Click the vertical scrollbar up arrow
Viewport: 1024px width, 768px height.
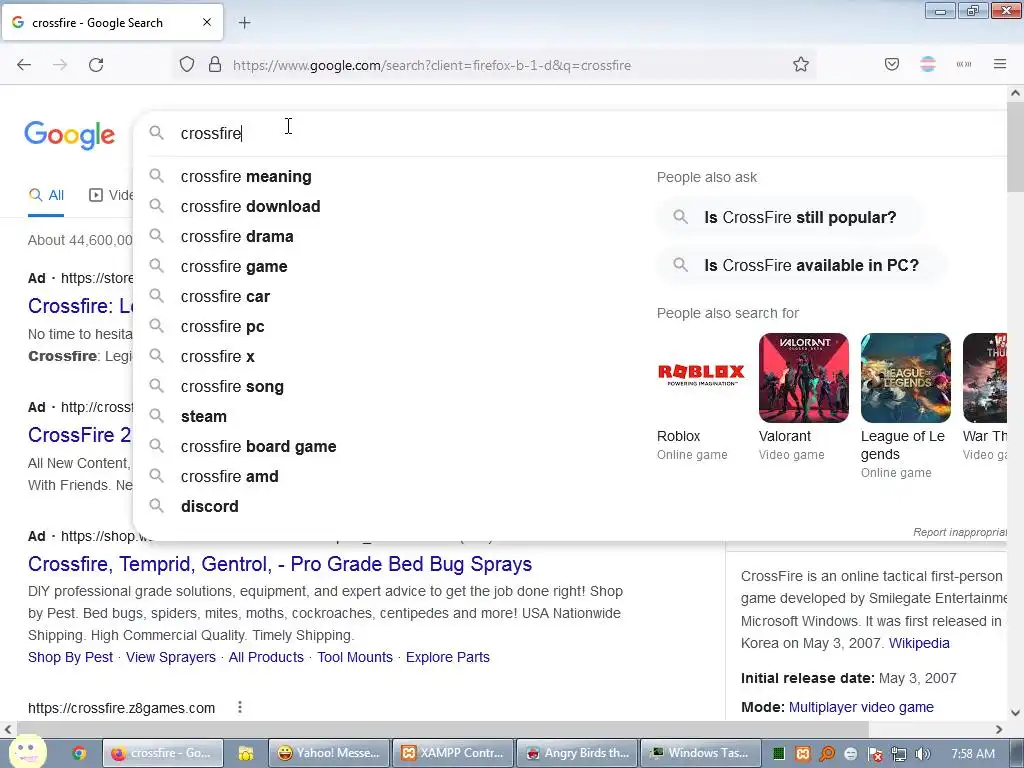[1015, 93]
